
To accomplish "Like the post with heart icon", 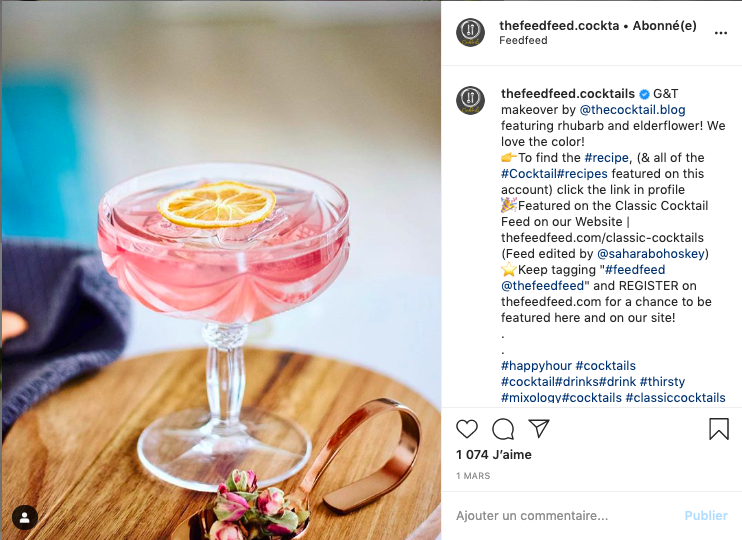I will point(467,429).
